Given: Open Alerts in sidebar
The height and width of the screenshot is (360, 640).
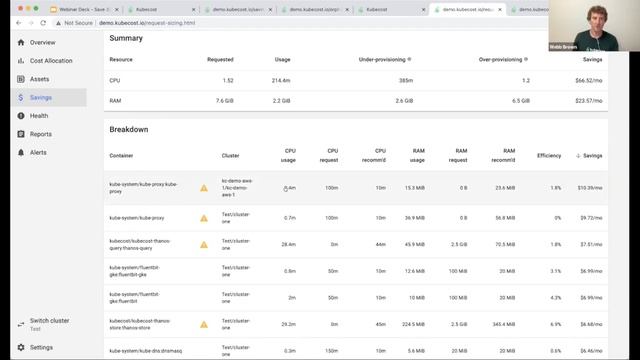Looking at the screenshot, I should point(38,153).
